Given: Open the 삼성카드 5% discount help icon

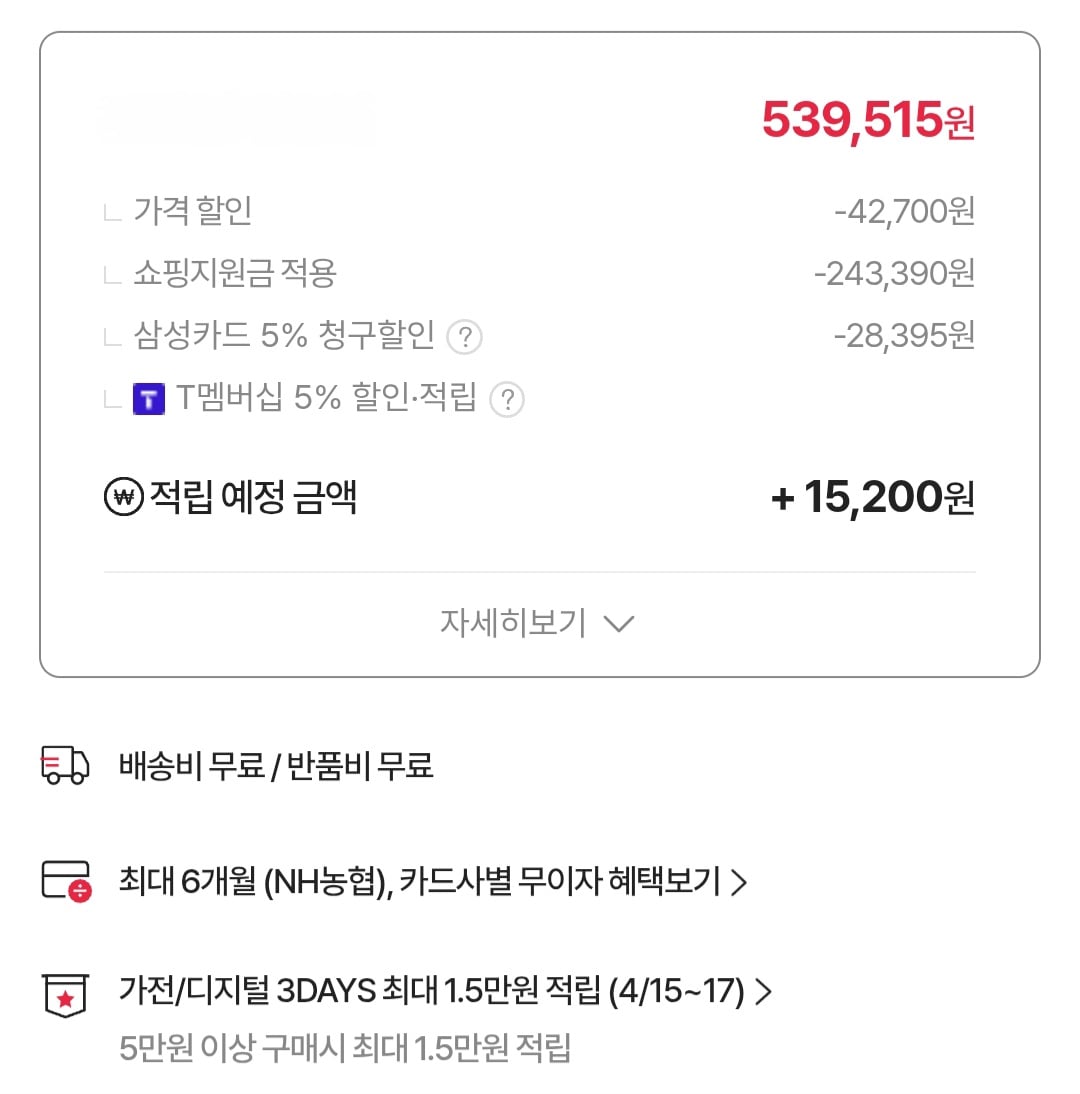Looking at the screenshot, I should [466, 337].
